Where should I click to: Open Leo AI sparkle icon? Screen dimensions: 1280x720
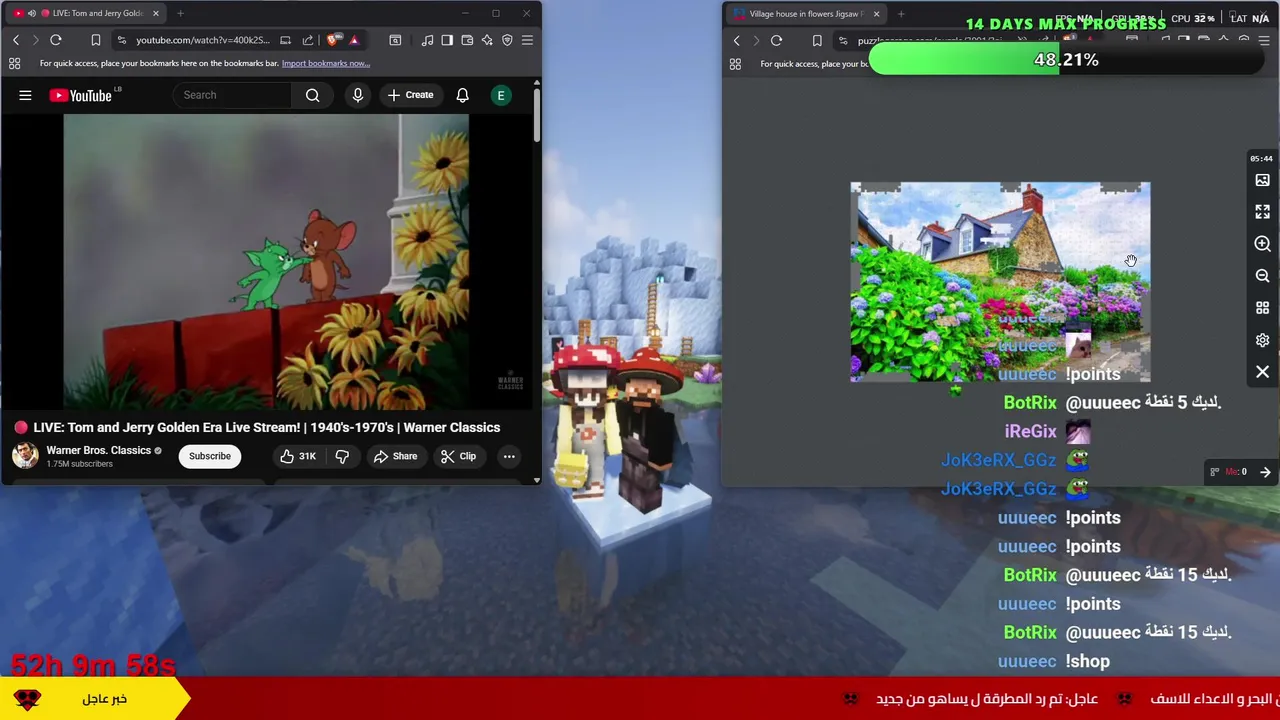[x=487, y=40]
